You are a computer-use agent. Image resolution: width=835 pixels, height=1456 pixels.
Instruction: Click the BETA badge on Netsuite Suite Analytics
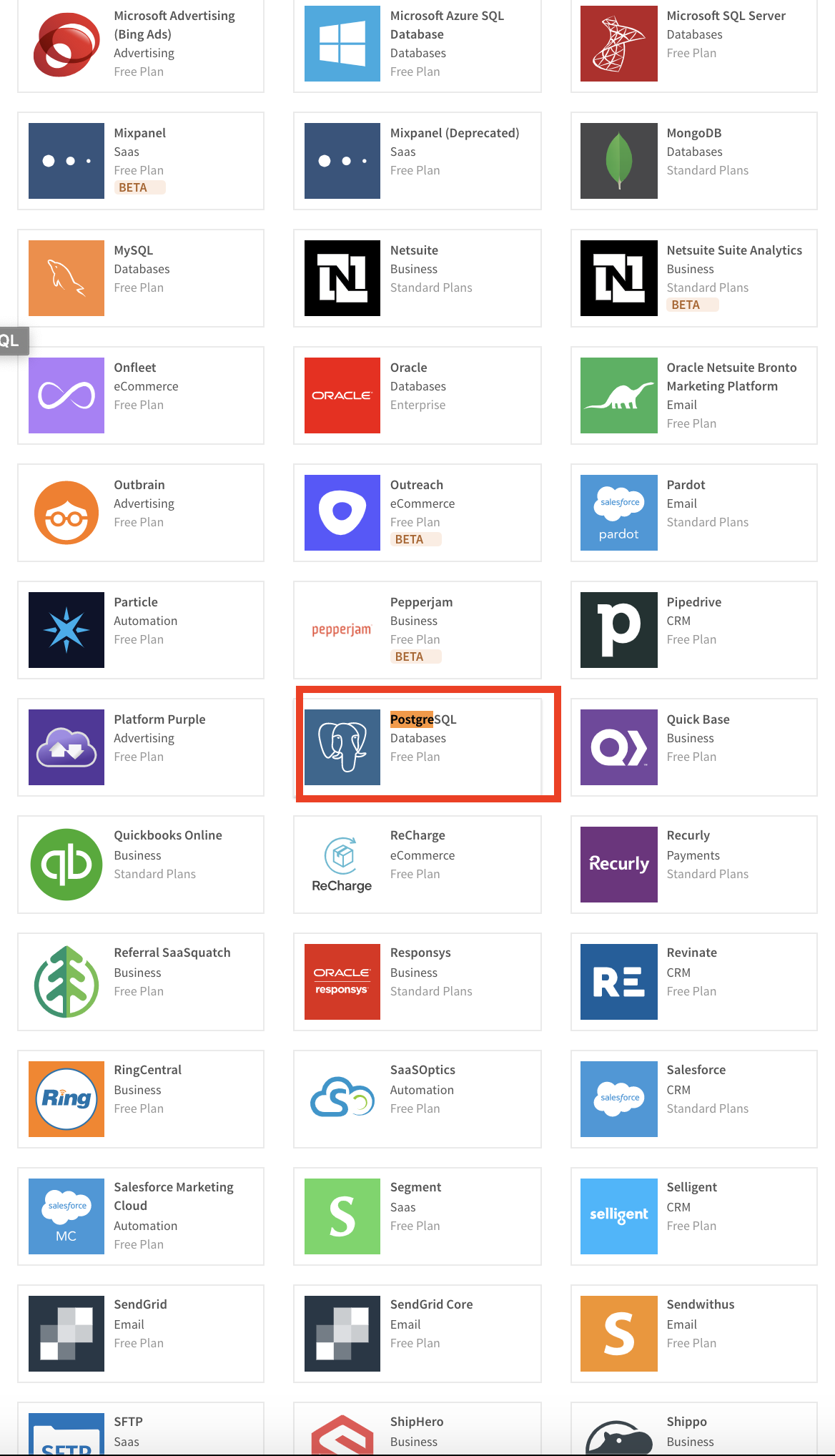coord(693,305)
